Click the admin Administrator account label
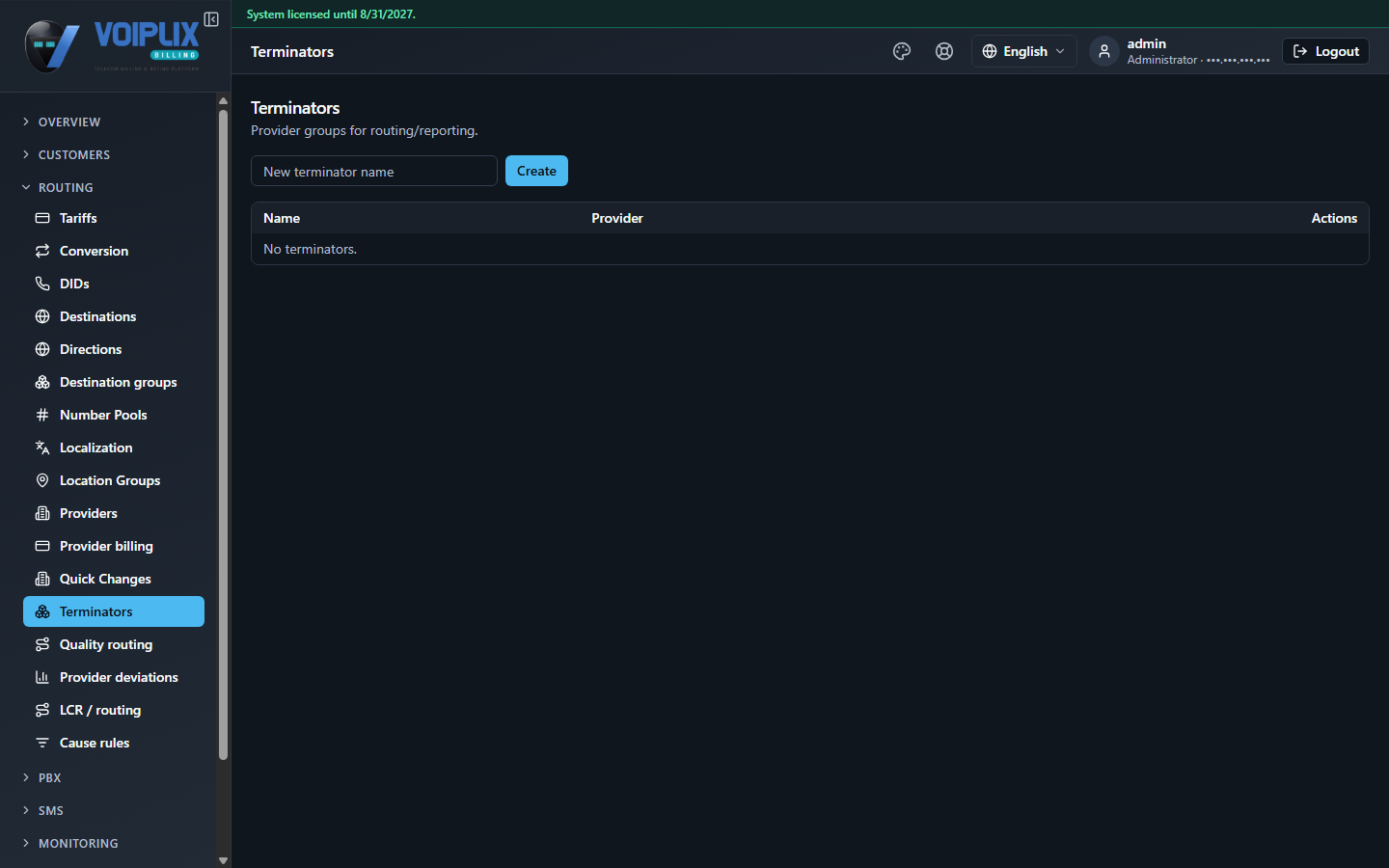Image resolution: width=1389 pixels, height=868 pixels. point(1198,51)
